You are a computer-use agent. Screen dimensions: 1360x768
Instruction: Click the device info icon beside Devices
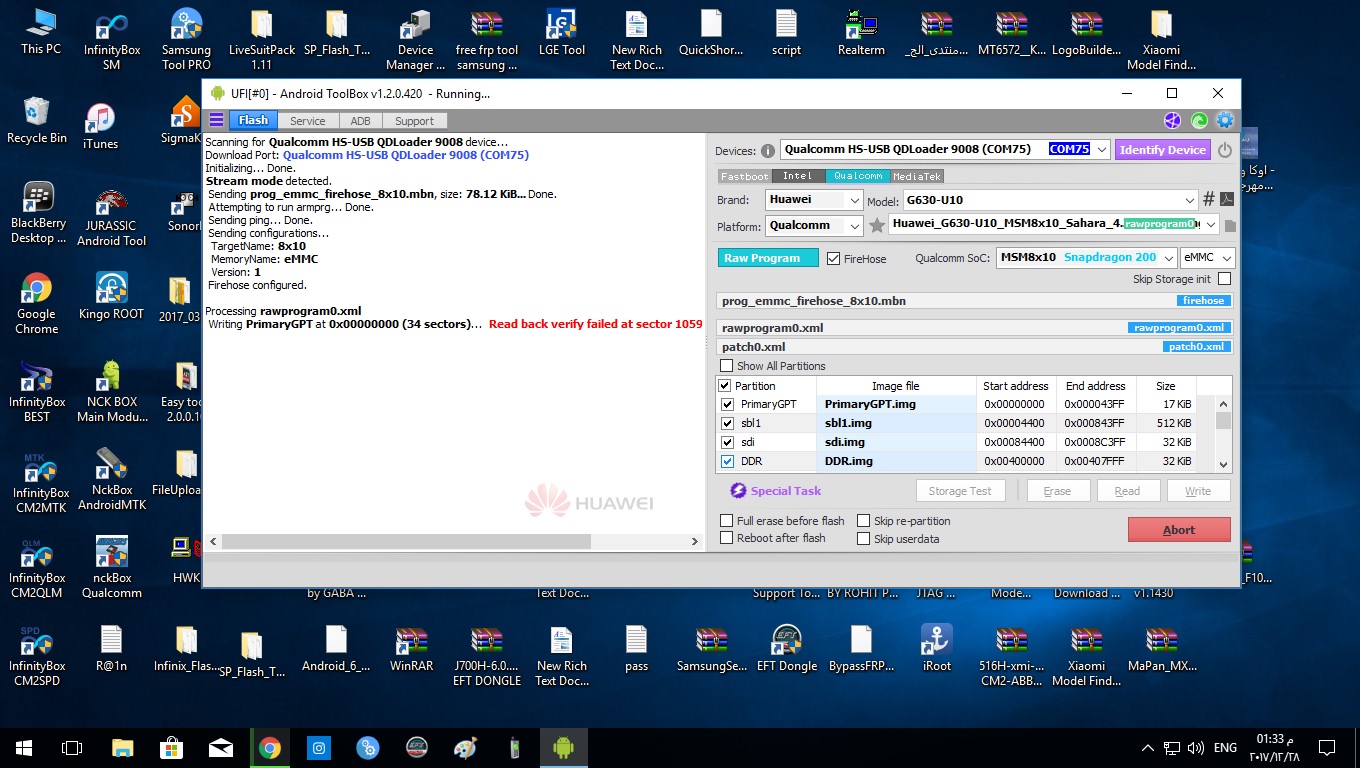coord(768,151)
